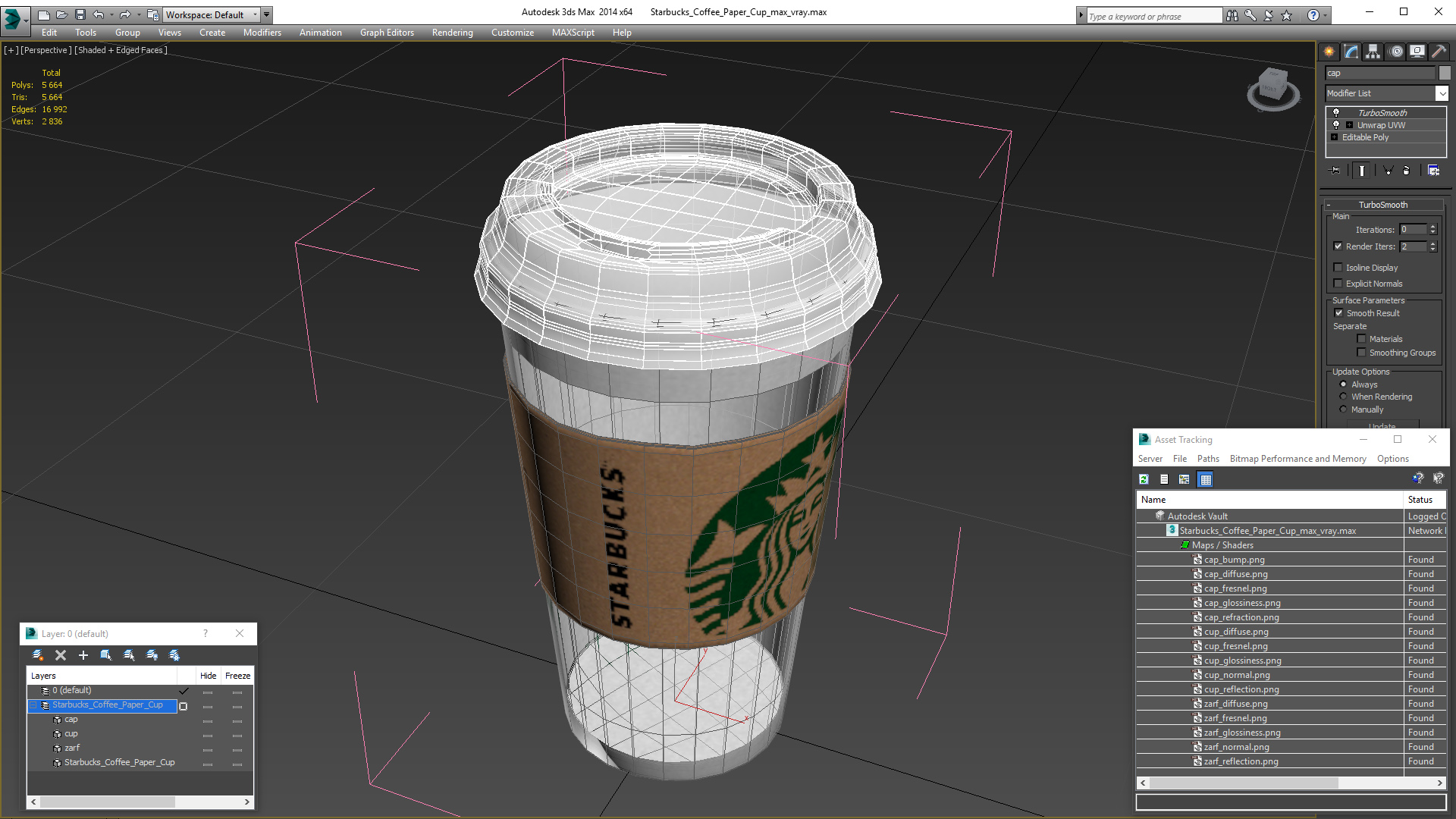Click Select Highlighted Objects and Layers icon
Screen dimensions: 1456x819
pyautogui.click(x=106, y=655)
